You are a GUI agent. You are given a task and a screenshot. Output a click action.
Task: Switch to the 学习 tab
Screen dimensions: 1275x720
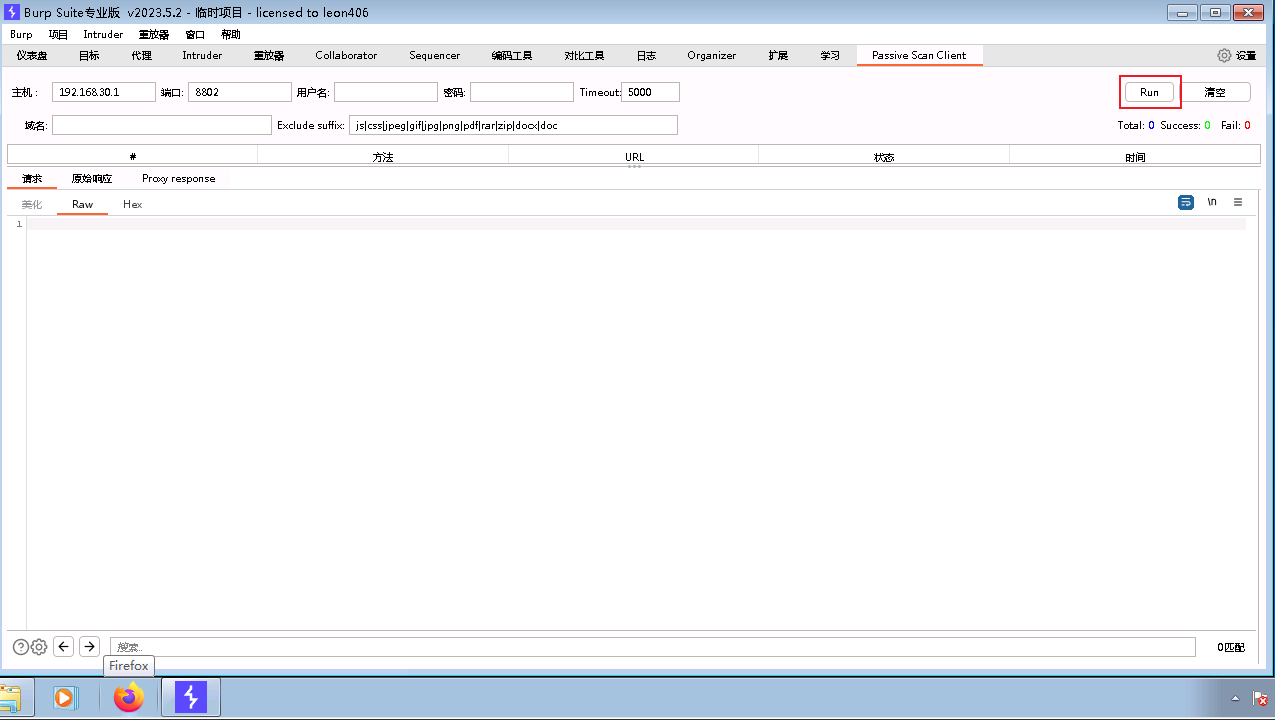click(830, 56)
